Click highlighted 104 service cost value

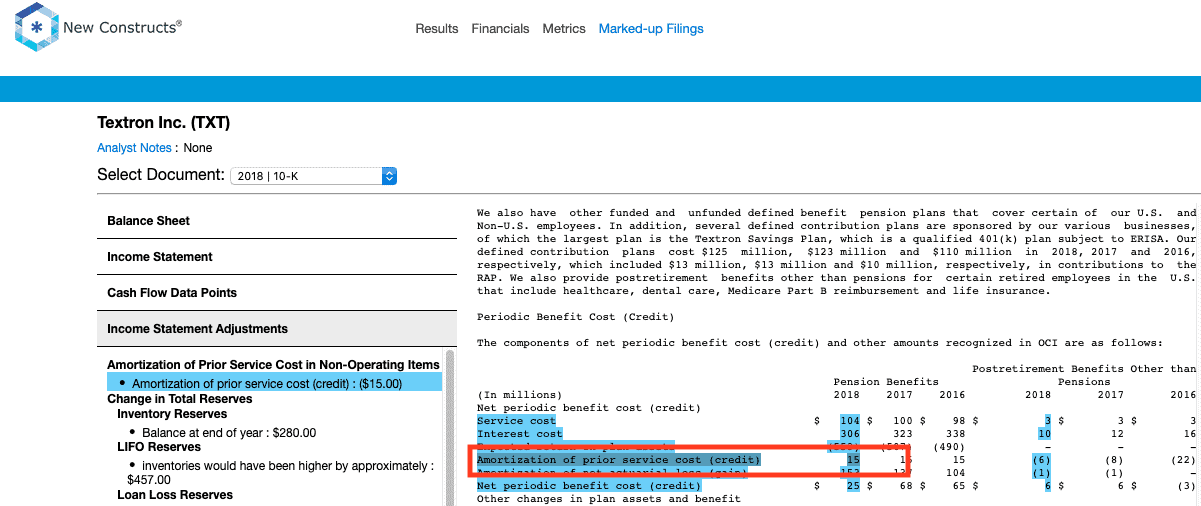coord(850,421)
